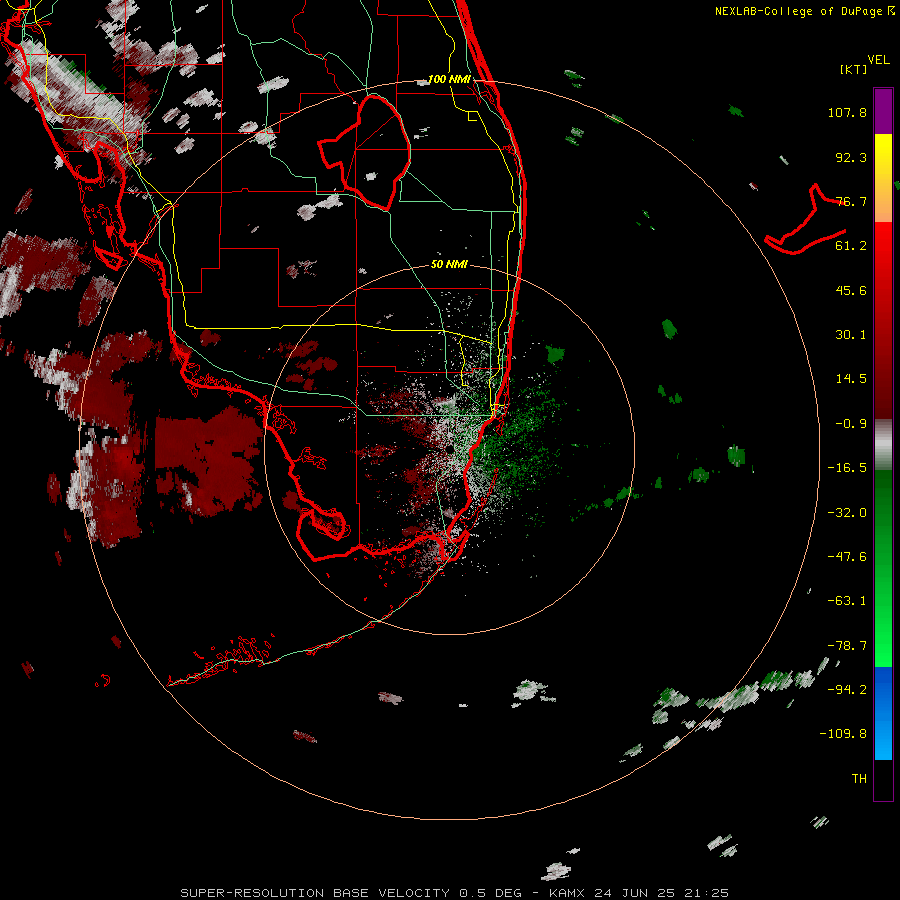
Task: Select the -63.1 velocity scale value
Action: click(x=847, y=601)
